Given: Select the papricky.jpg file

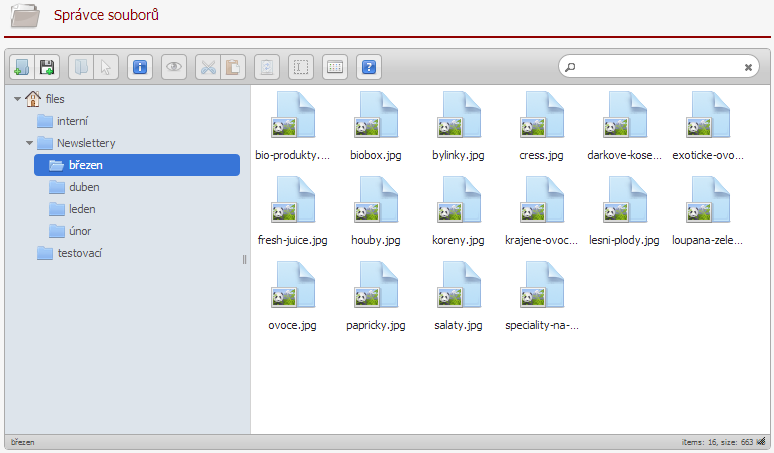Looking at the screenshot, I should (376, 296).
